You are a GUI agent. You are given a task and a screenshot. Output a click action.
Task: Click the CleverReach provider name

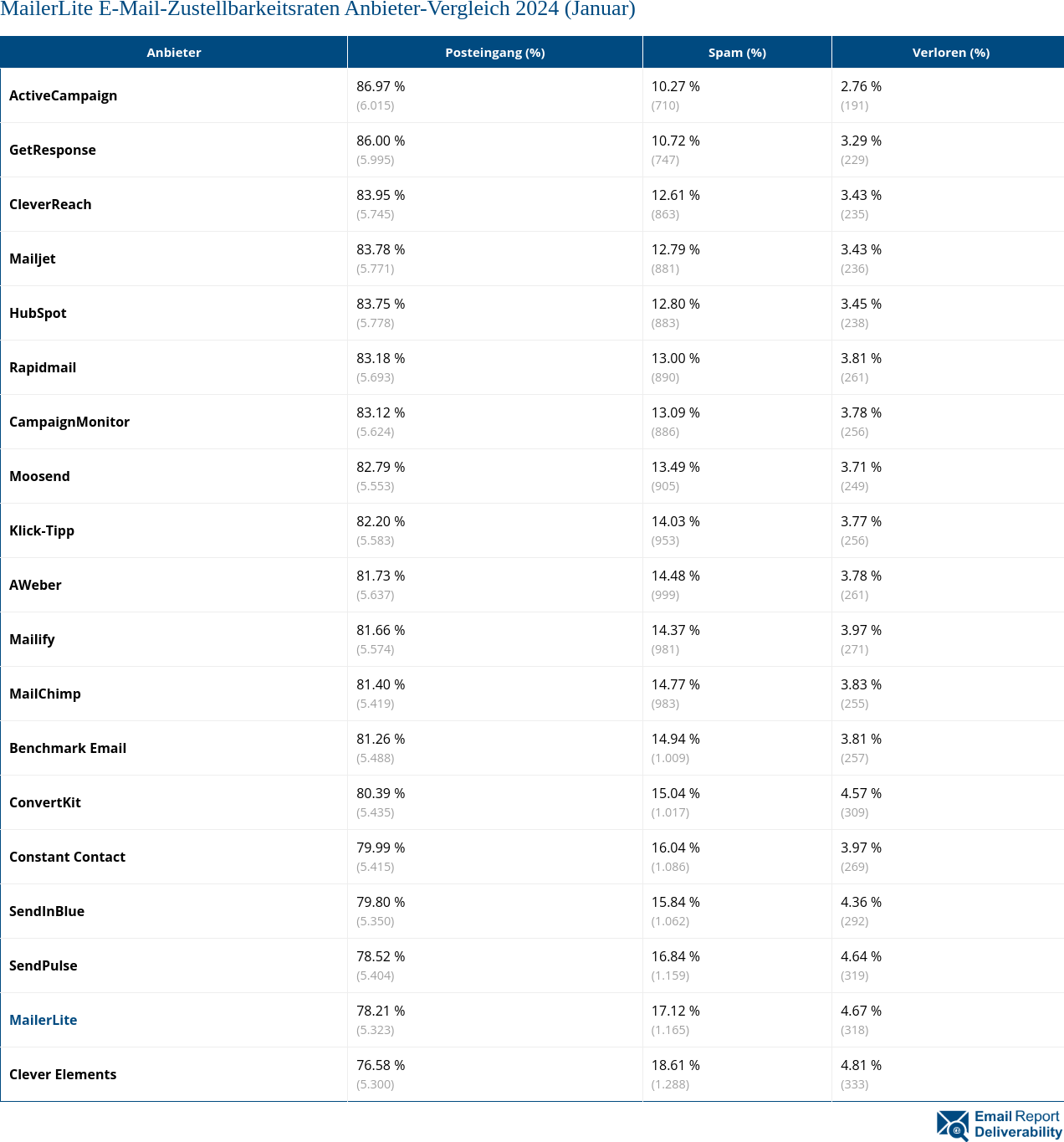pos(50,204)
